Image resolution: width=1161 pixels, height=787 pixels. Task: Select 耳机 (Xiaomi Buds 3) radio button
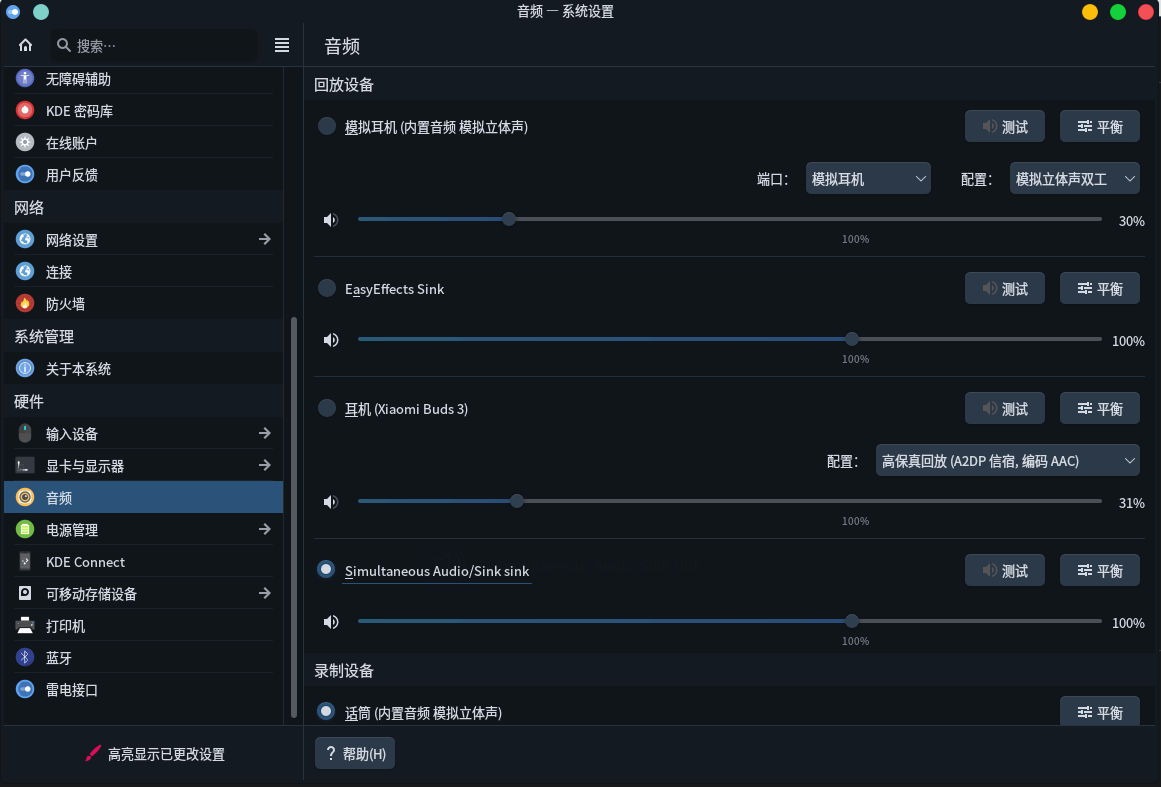[326, 408]
